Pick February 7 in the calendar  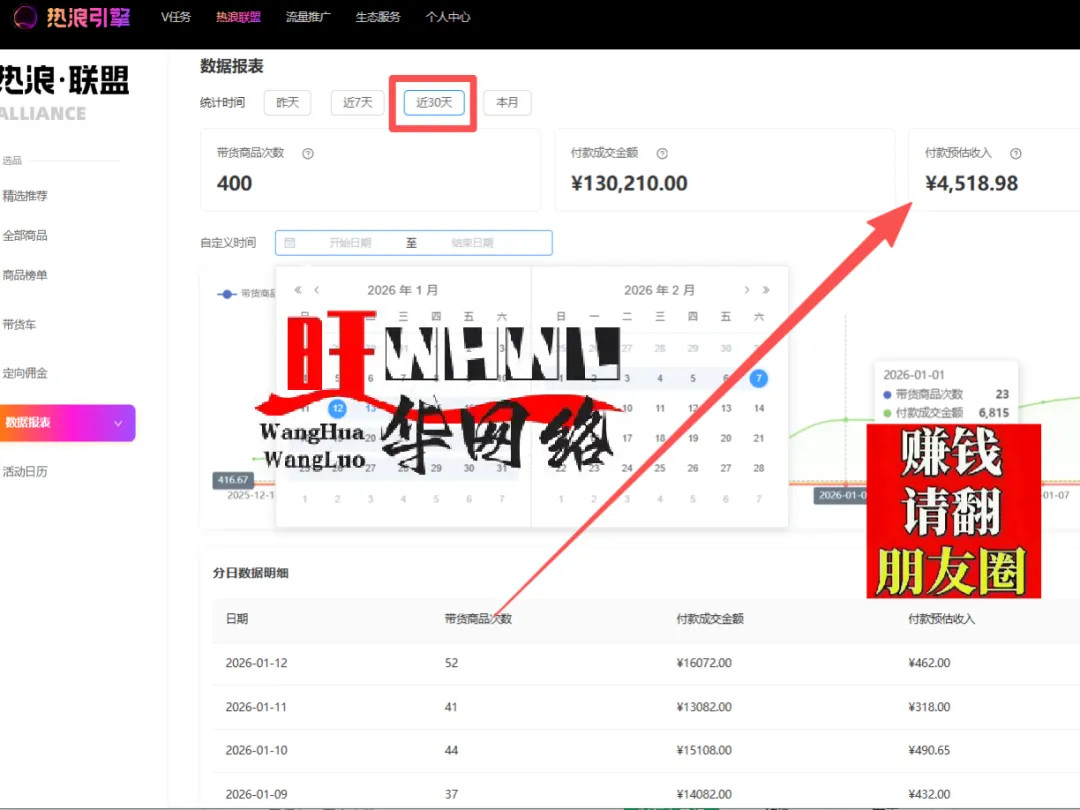pos(759,378)
